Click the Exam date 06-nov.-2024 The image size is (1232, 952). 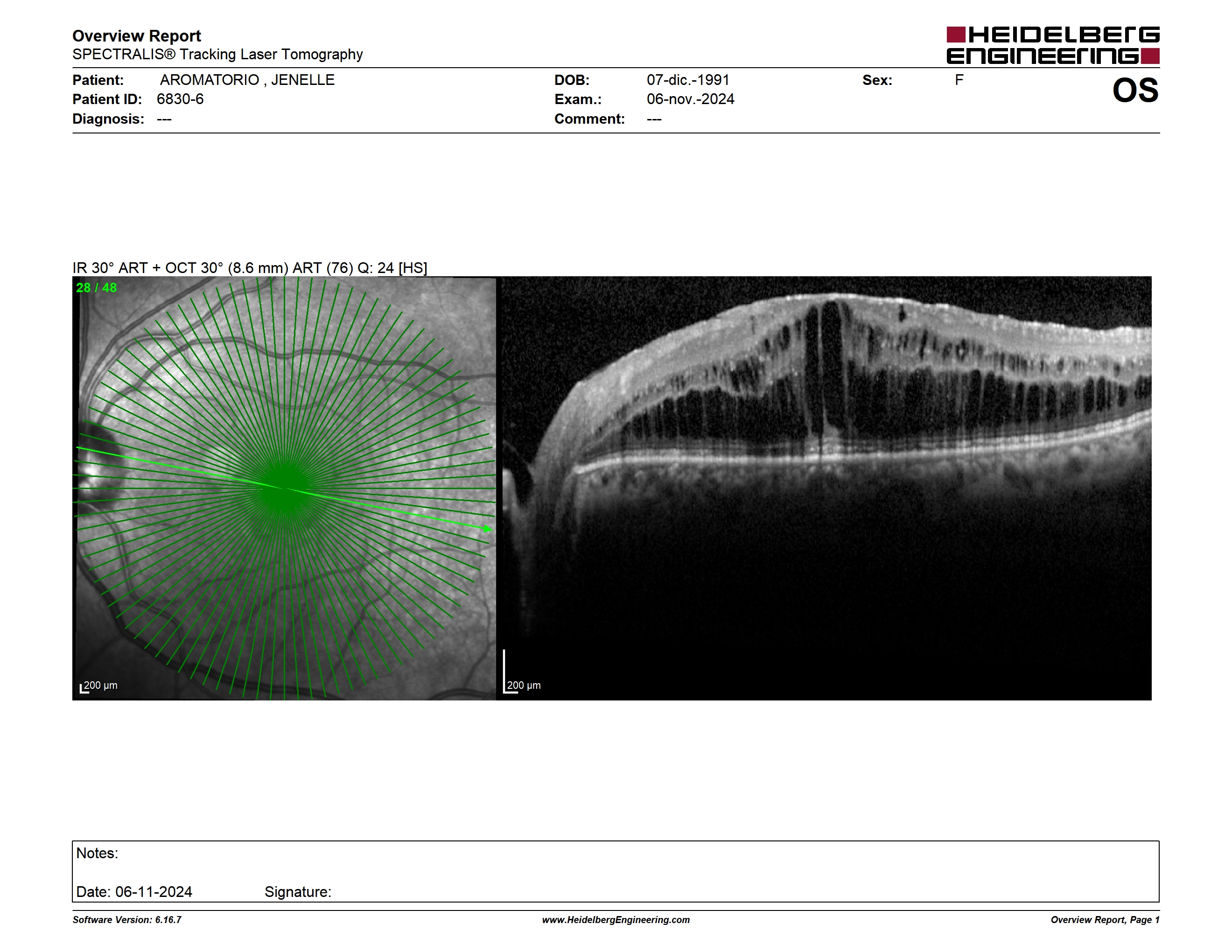(691, 99)
